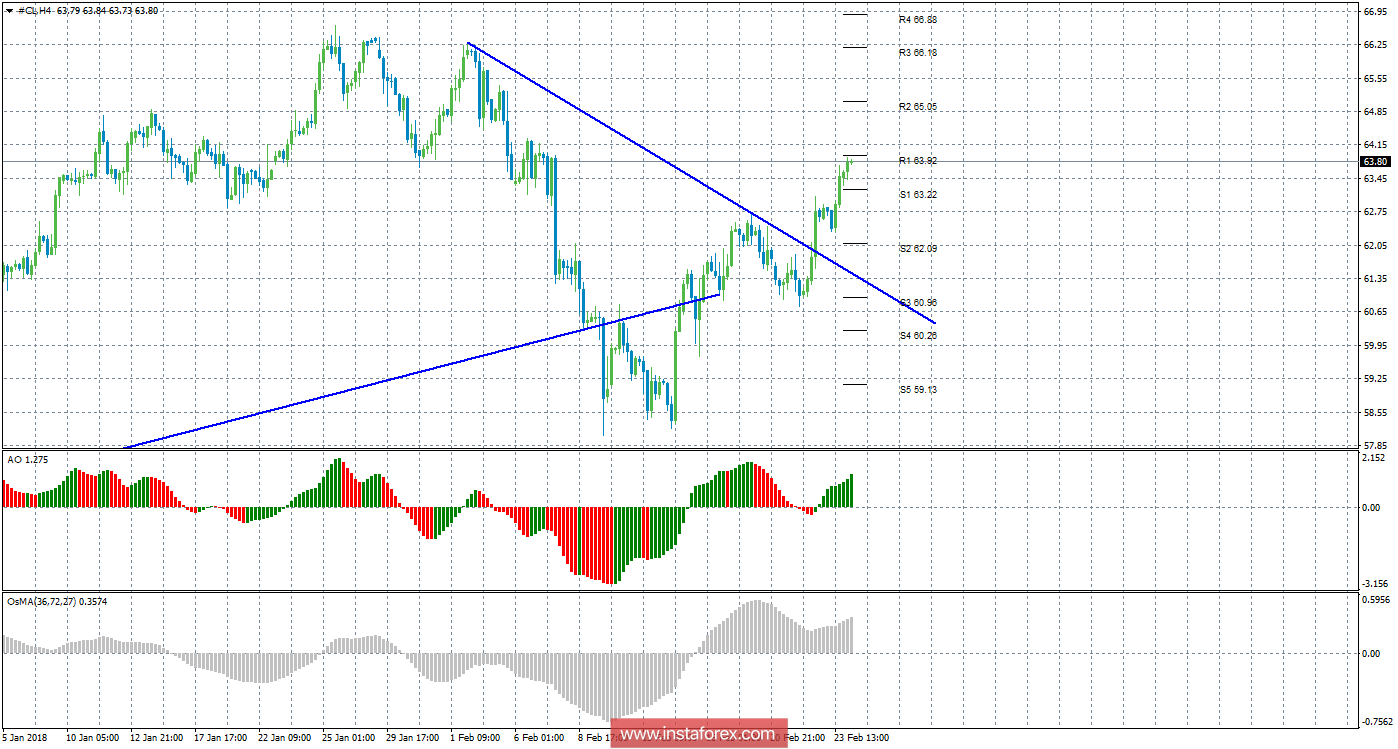Viewport: 1398px width, 749px height.
Task: Click the 17 Jan 17:00 time label
Action: click(x=220, y=738)
